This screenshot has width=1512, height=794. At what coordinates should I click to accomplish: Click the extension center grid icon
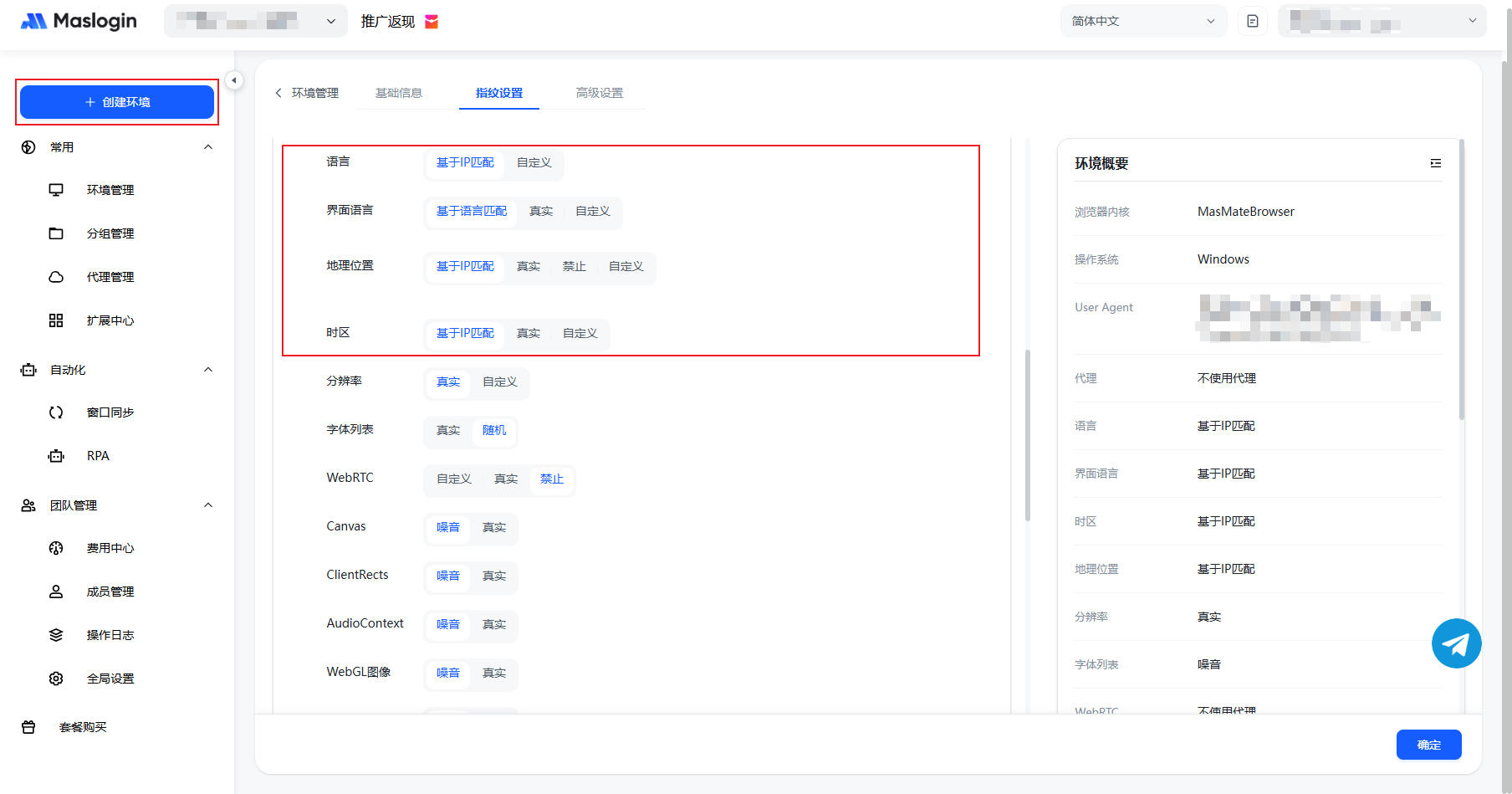point(56,320)
